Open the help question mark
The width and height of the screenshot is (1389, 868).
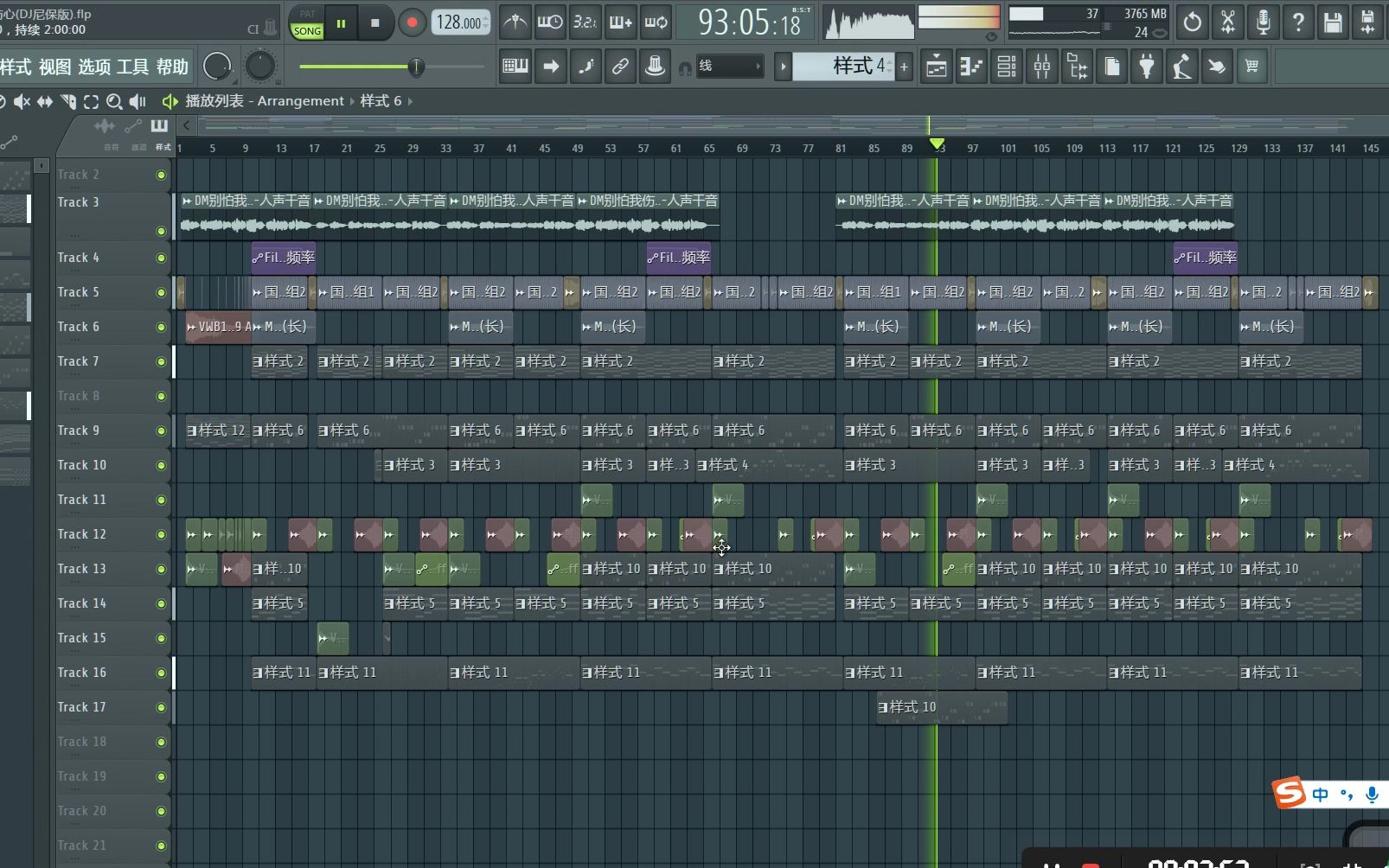(1298, 22)
